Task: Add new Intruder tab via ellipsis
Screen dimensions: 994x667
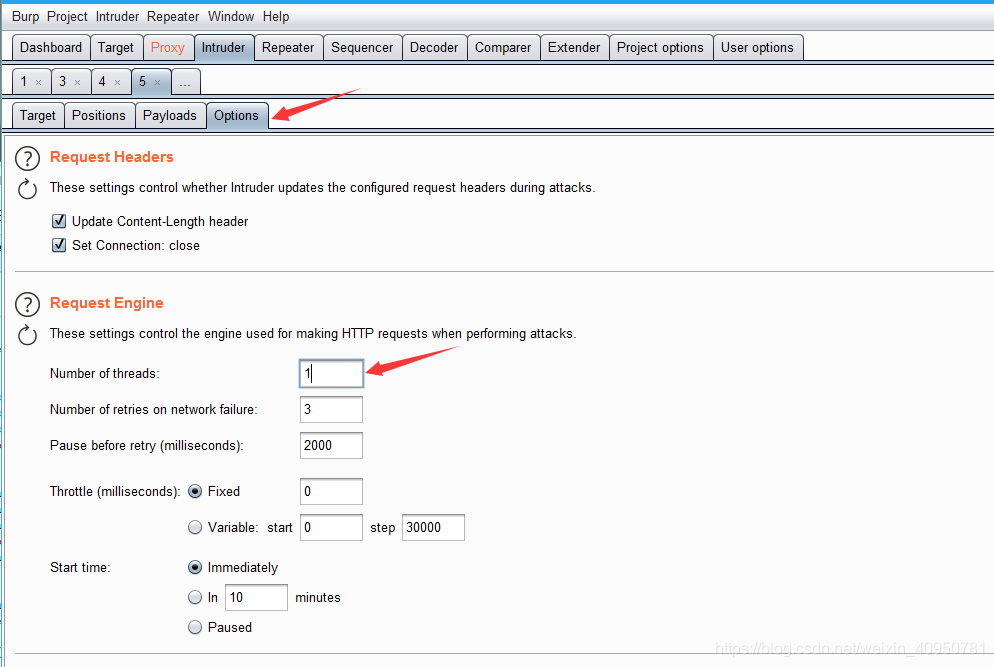Action: [x=185, y=82]
